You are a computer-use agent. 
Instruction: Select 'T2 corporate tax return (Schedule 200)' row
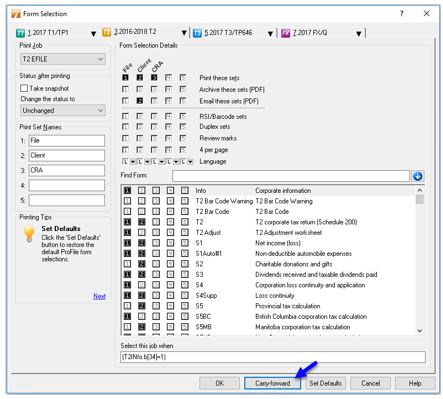point(268,222)
